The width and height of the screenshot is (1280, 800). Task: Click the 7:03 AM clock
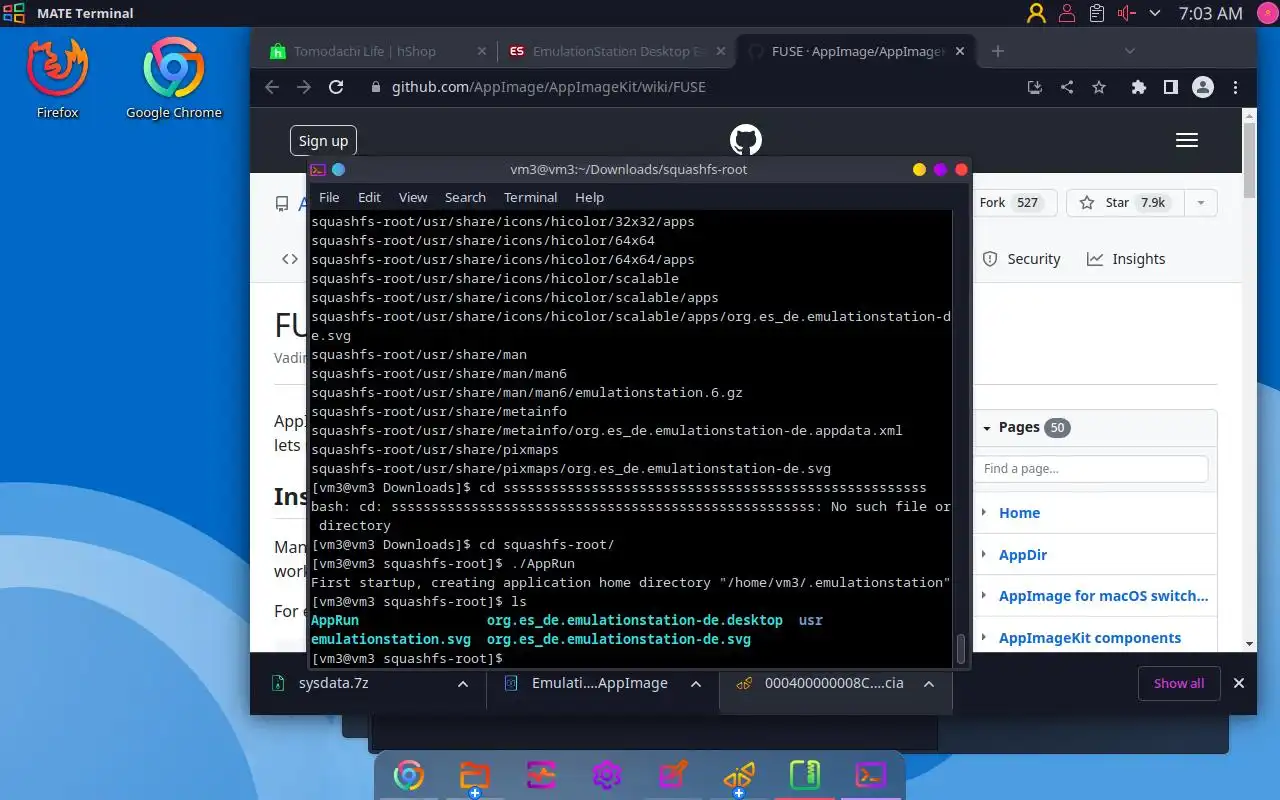(1210, 13)
